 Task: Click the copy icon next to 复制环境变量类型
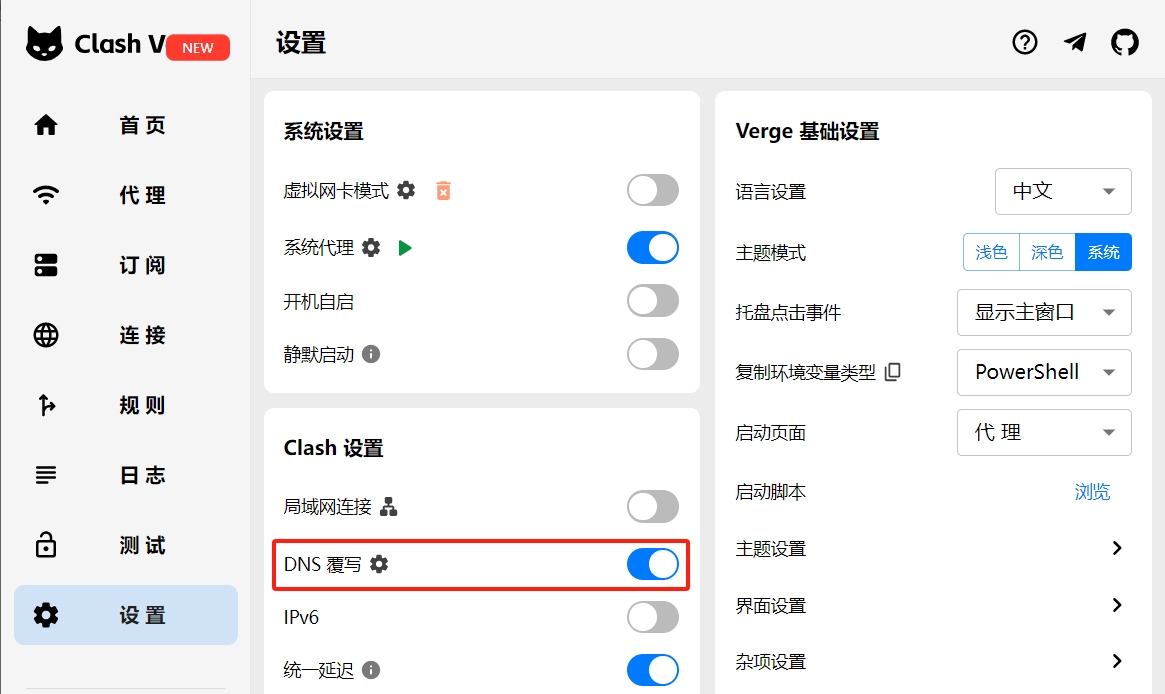(891, 371)
